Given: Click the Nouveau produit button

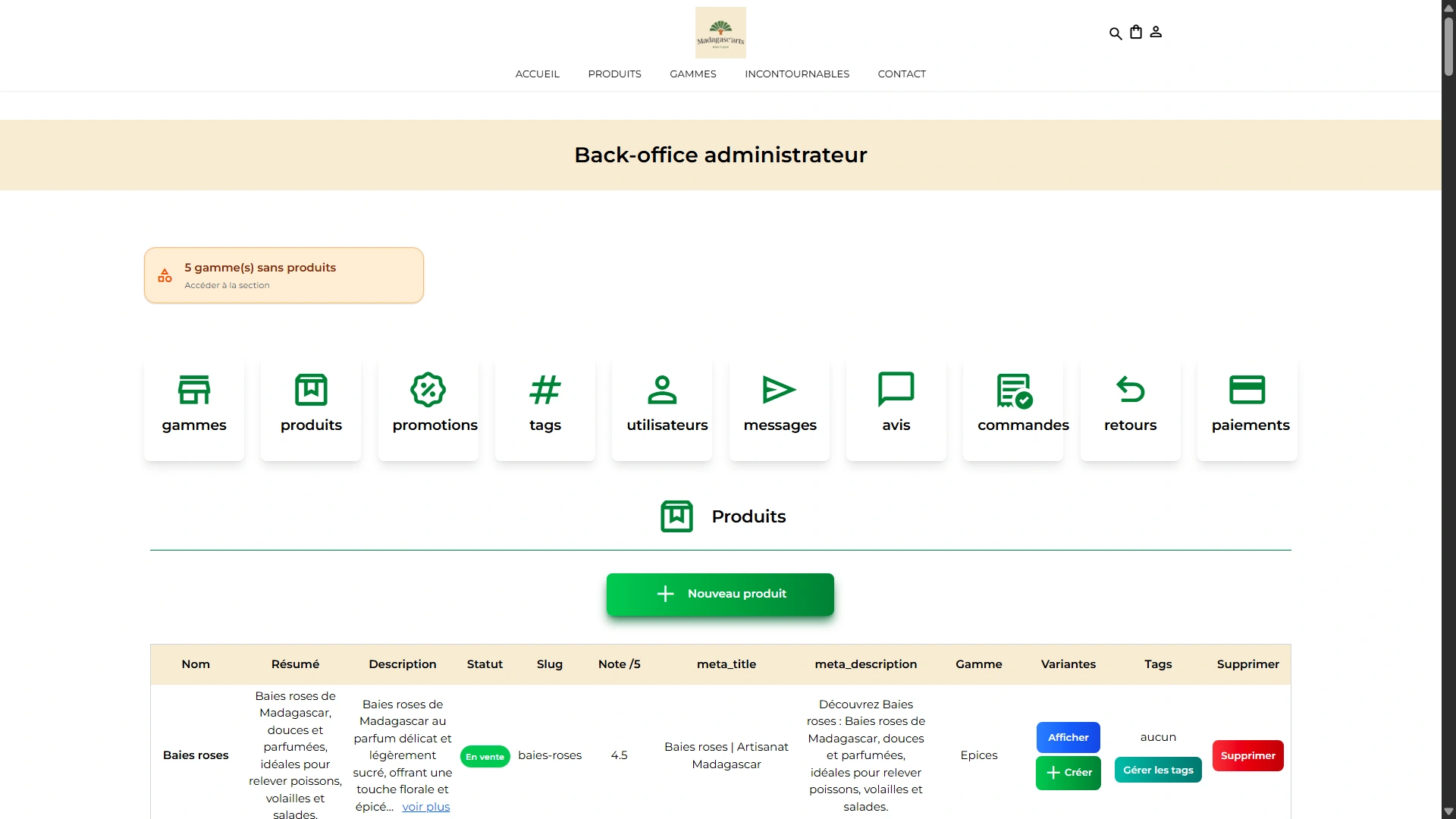Looking at the screenshot, I should [x=720, y=594].
